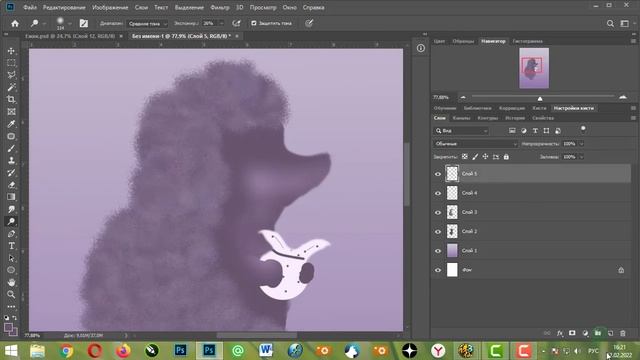Toggle the layer filter switch
640x360 pixels.
583,129
